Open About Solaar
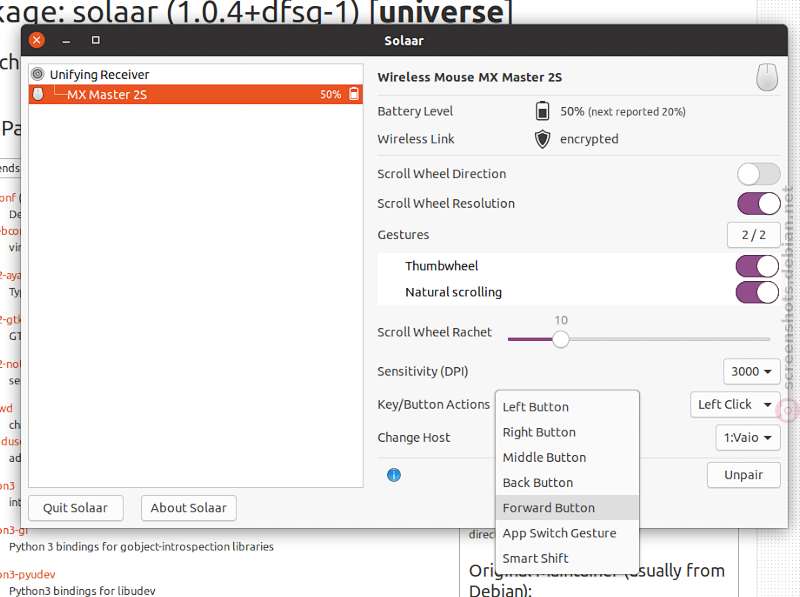The height and width of the screenshot is (597, 800). pos(189,508)
